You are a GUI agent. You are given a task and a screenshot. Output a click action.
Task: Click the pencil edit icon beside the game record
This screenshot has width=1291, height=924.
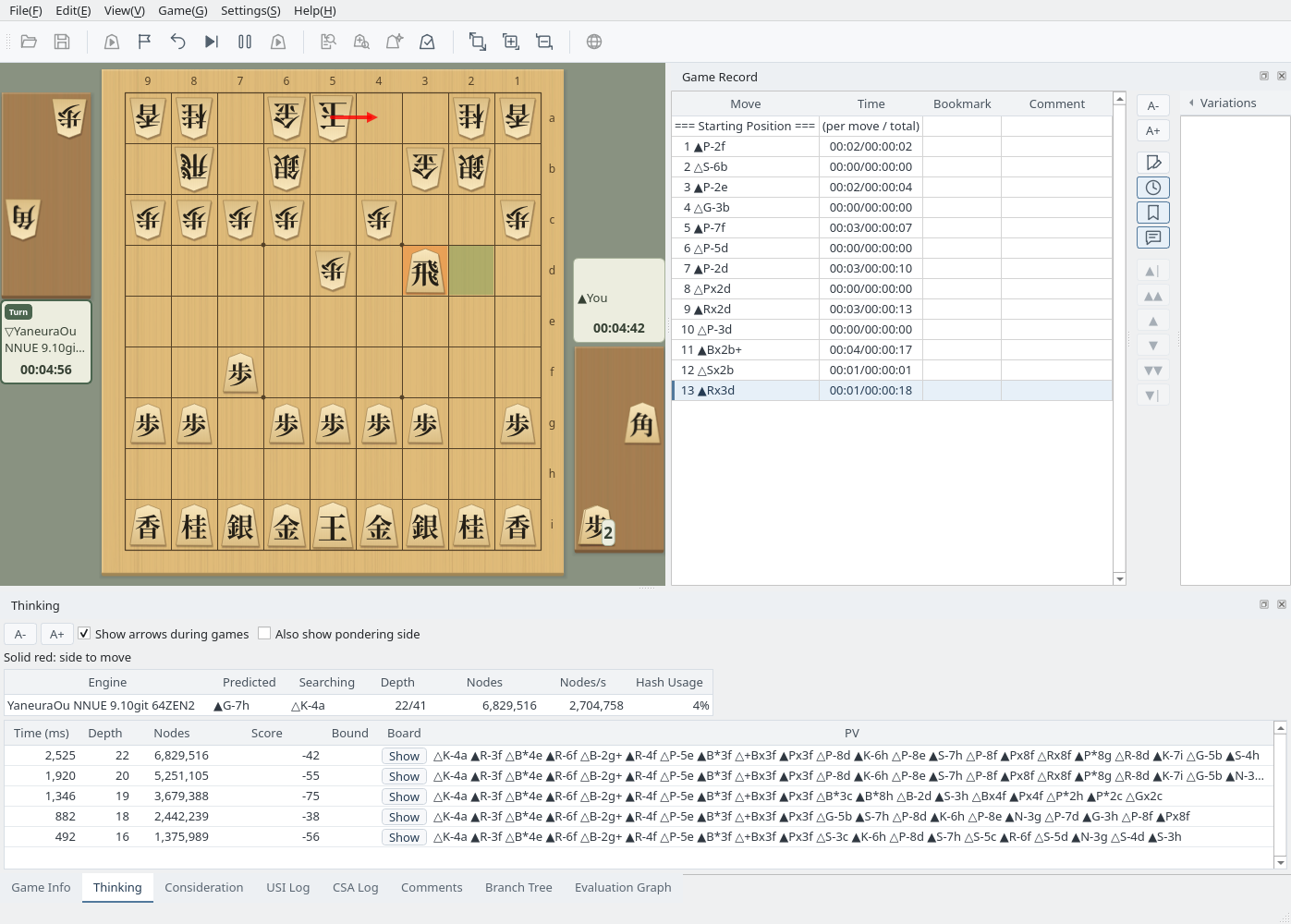pos(1153,163)
